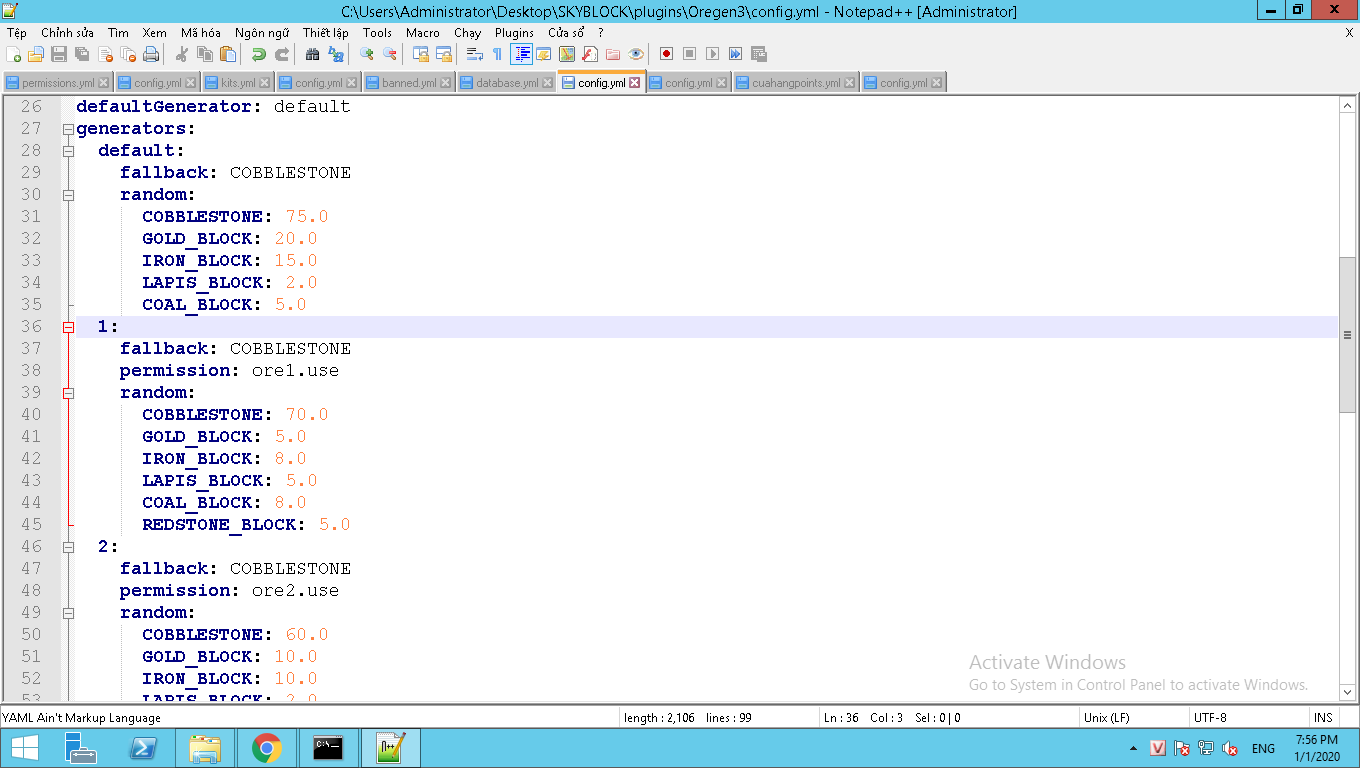Click the New file toolbar icon
This screenshot has height=768, width=1360.
14,54
